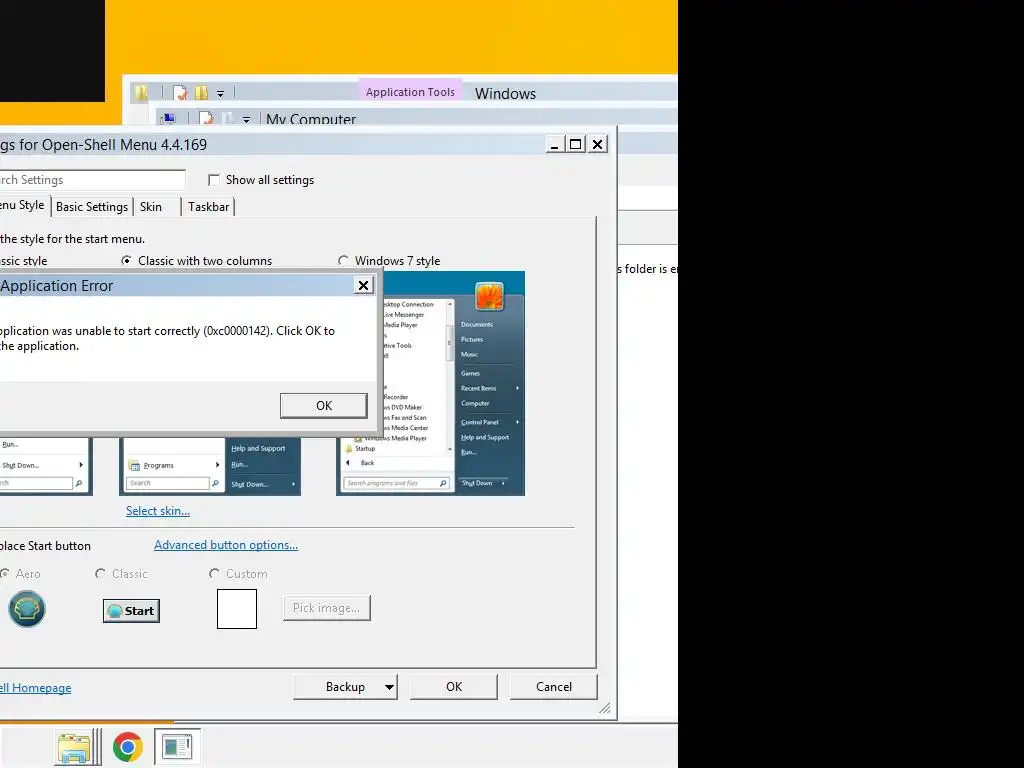Screen dimensions: 1024x768
Task: Open quick access dropdown in Windows explorer window
Action: [220, 94]
